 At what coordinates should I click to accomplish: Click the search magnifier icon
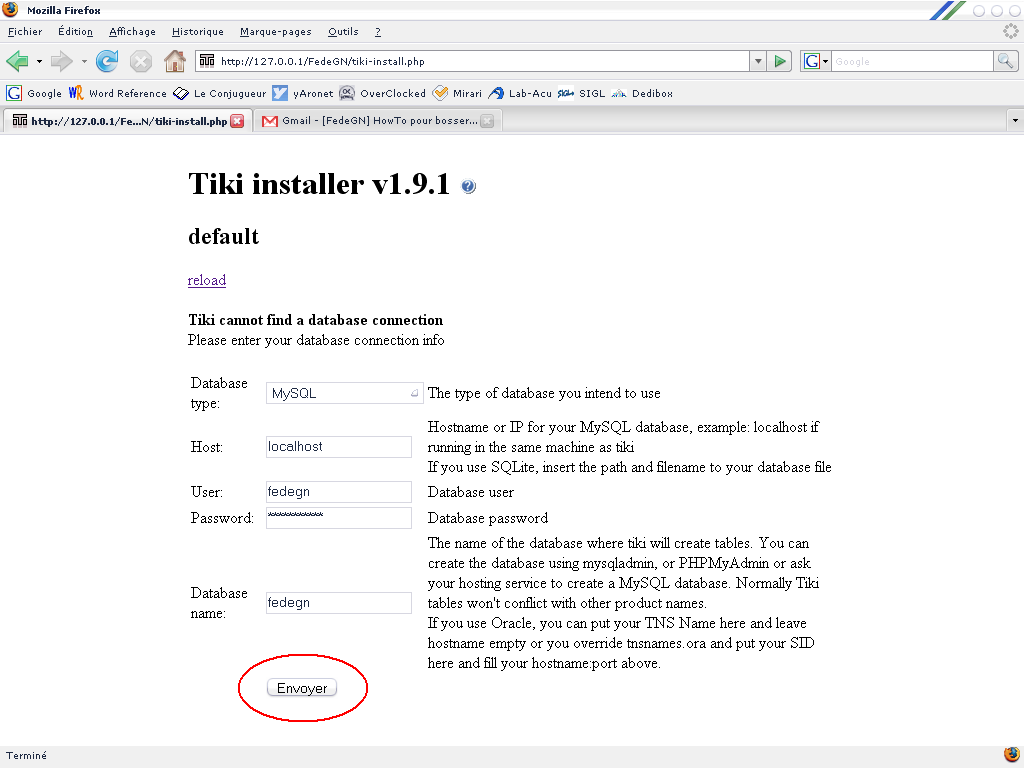coord(1005,61)
